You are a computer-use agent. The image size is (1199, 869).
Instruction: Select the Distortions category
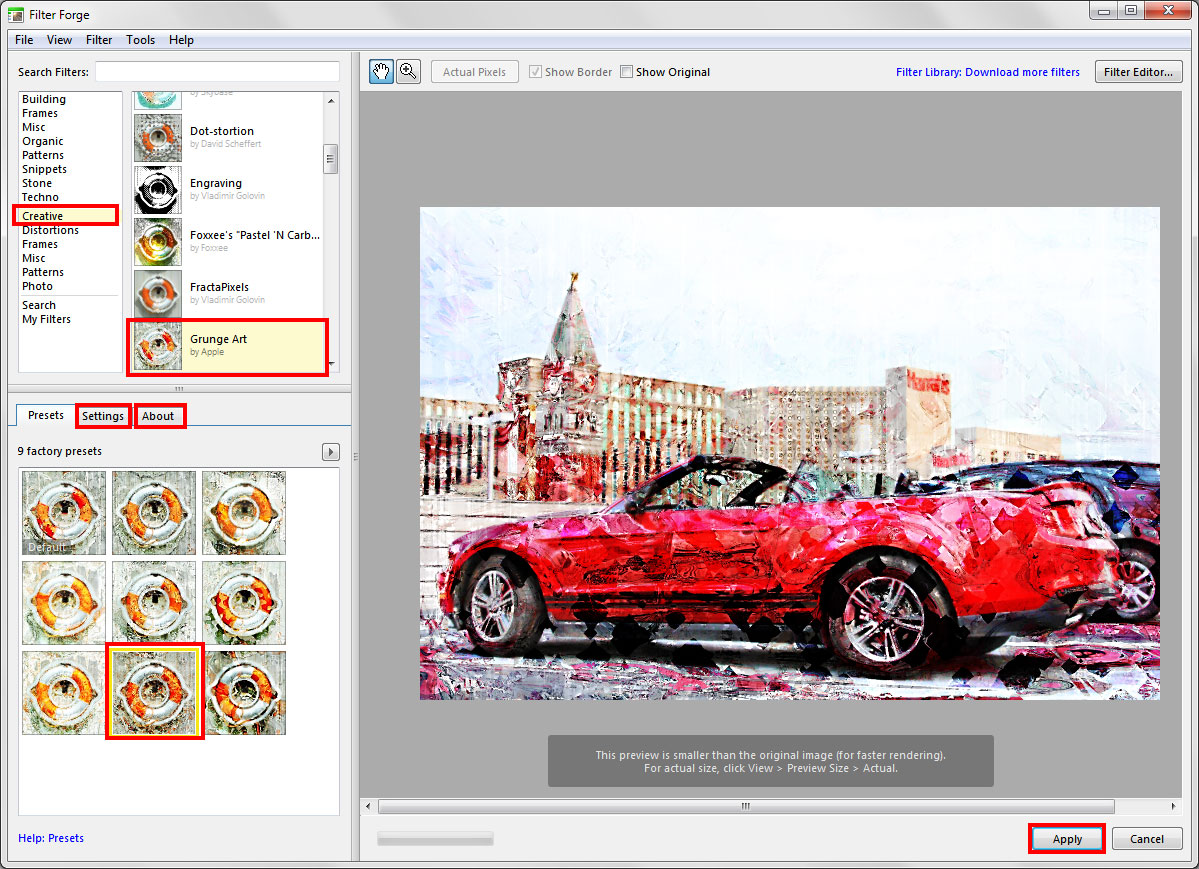pos(50,230)
